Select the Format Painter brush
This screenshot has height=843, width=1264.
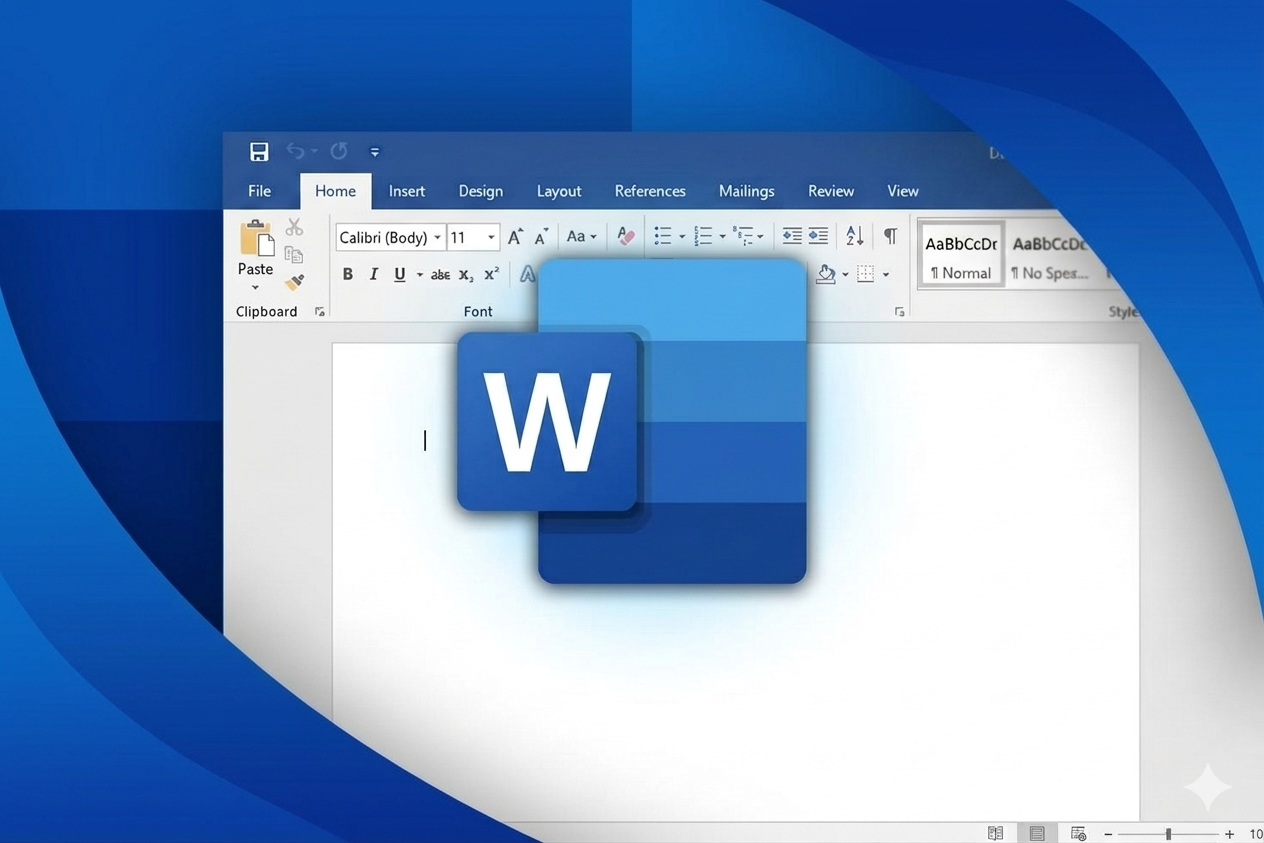tap(294, 283)
